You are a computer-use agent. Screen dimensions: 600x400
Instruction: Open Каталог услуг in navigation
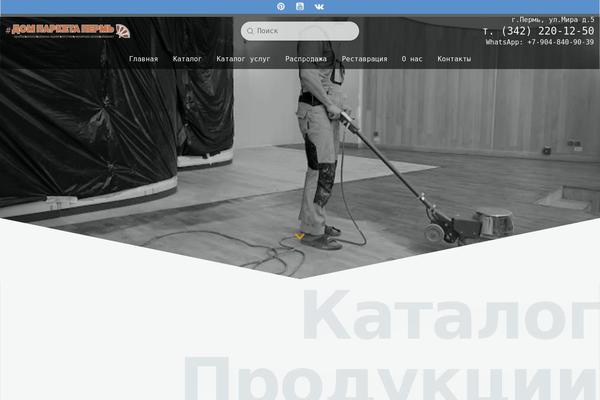[x=243, y=59]
